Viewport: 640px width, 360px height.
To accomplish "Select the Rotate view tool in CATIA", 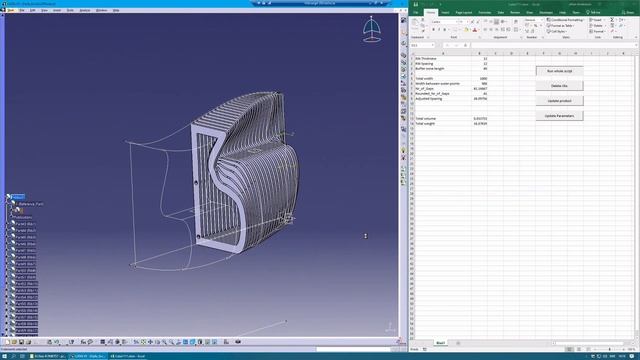I will 158,342.
